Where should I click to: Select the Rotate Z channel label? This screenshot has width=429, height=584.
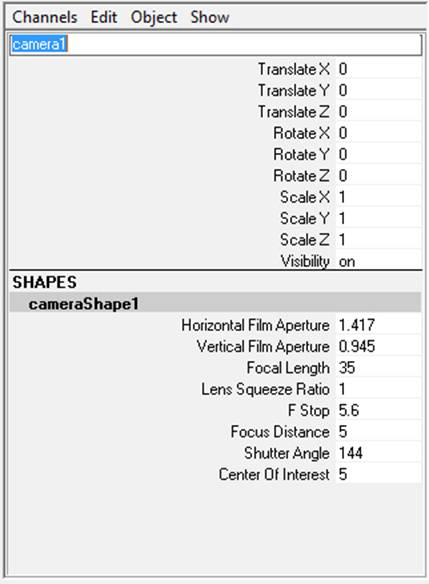pyautogui.click(x=301, y=175)
